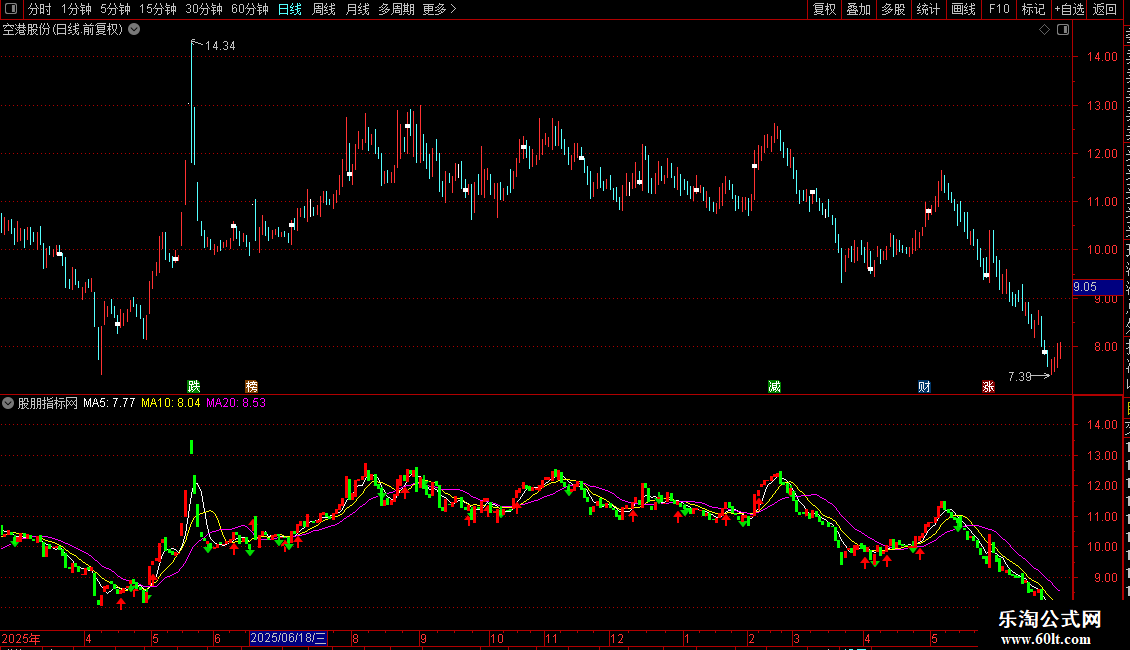The width and height of the screenshot is (1130, 650).
Task: Click the 2025年 label on time axis
Action: 21,638
